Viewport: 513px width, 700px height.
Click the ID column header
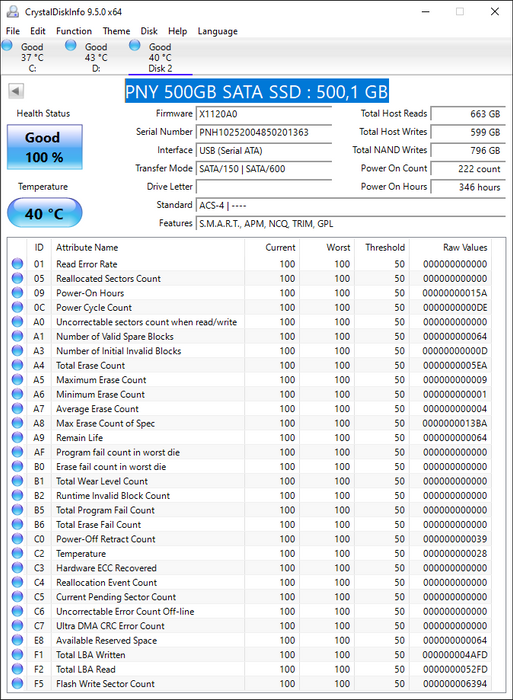(39, 247)
